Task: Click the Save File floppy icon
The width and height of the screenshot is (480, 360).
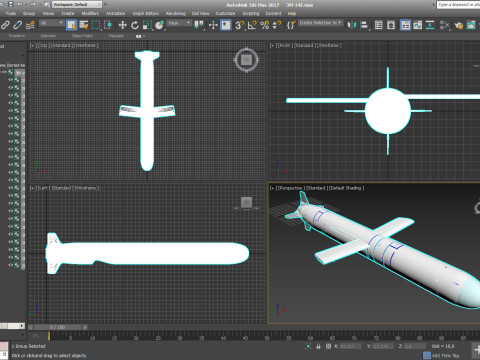Action: (x=11, y=4)
